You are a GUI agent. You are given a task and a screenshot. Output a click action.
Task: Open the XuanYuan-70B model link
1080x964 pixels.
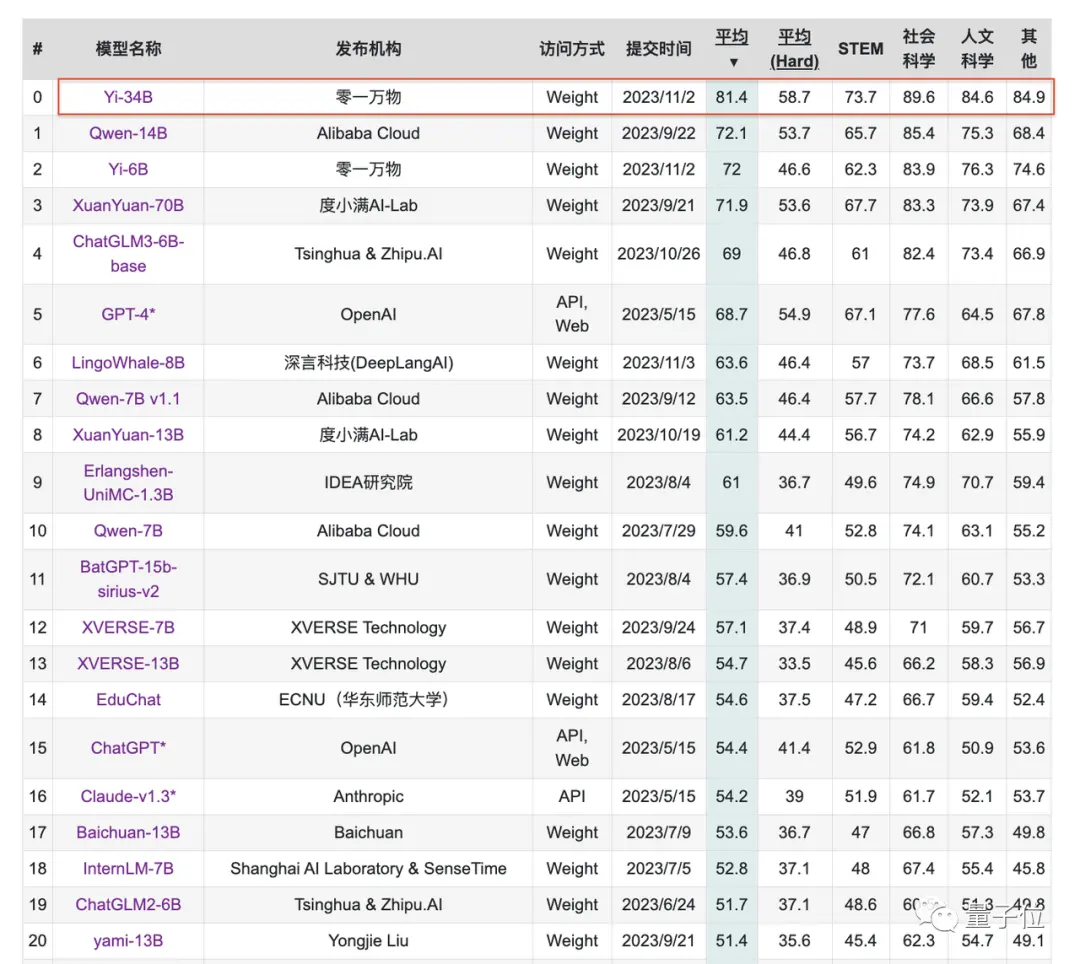(128, 205)
